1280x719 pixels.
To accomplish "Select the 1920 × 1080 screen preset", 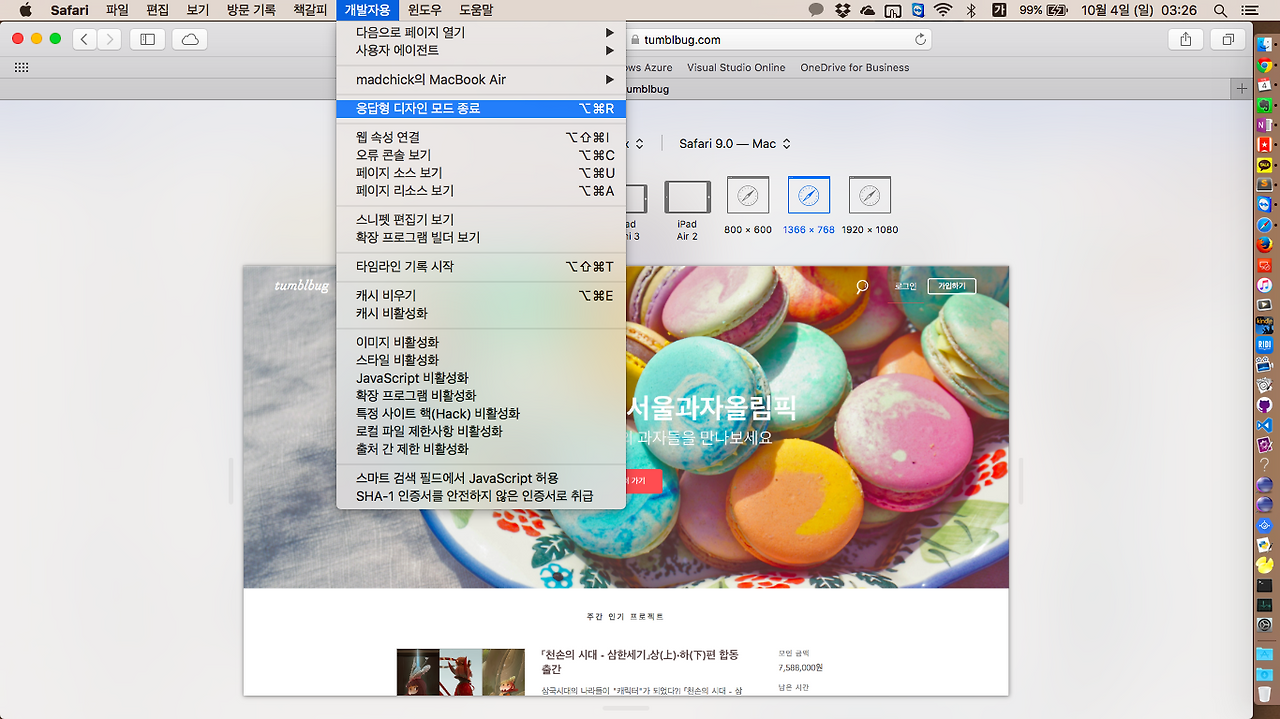I will click(x=869, y=206).
